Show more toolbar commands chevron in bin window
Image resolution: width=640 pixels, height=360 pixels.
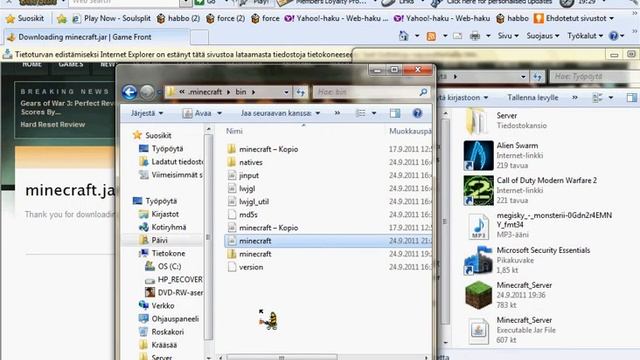[x=337, y=113]
